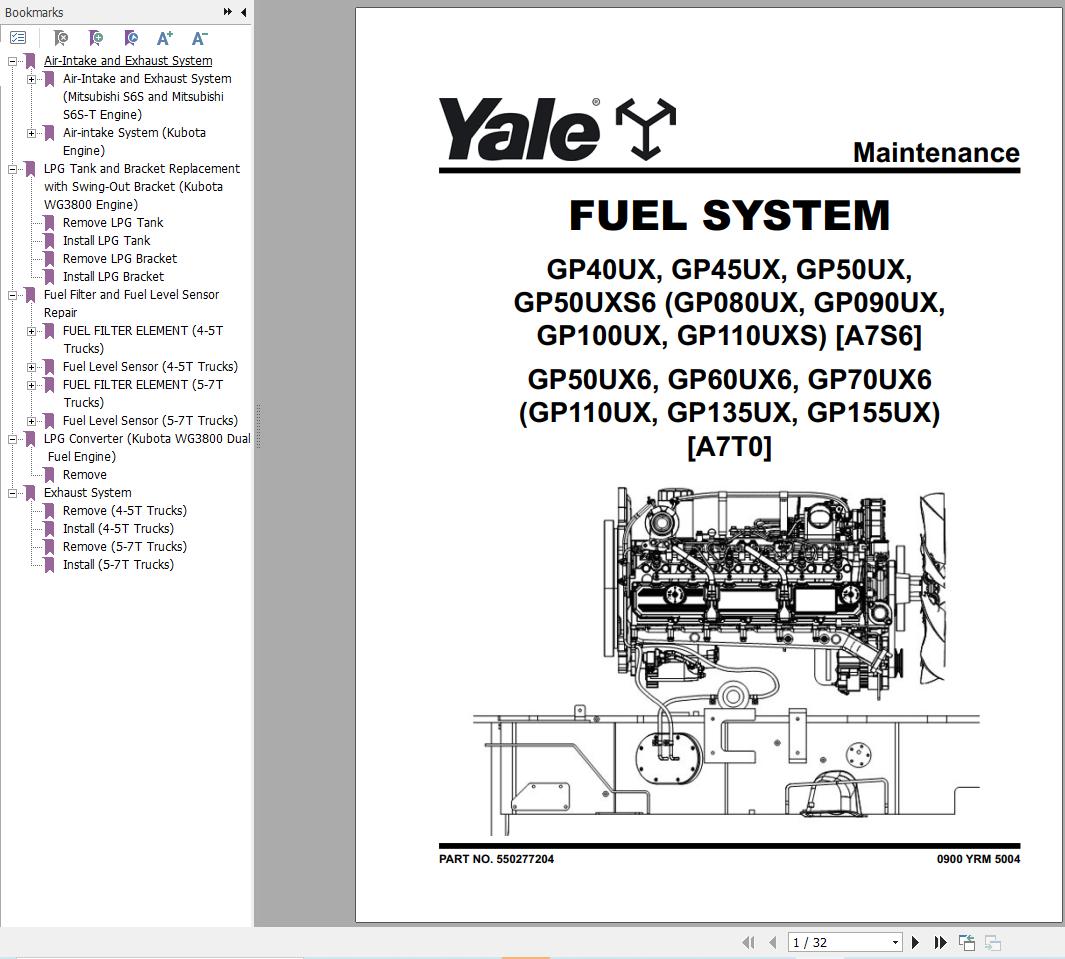The width and height of the screenshot is (1065, 959).
Task: Click the next view icon near page controls
Action: 992,942
